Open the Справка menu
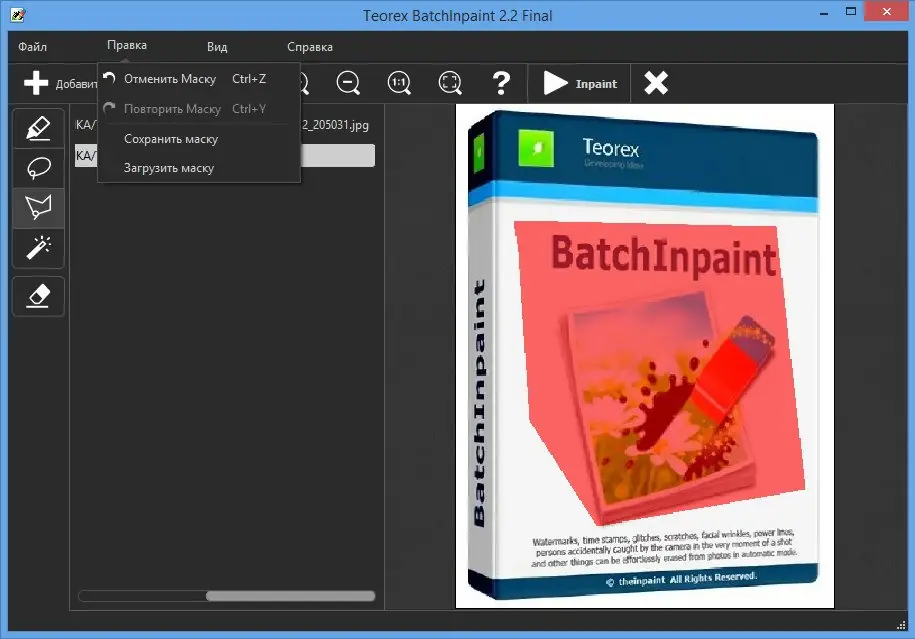The height and width of the screenshot is (639, 915). pyautogui.click(x=310, y=47)
